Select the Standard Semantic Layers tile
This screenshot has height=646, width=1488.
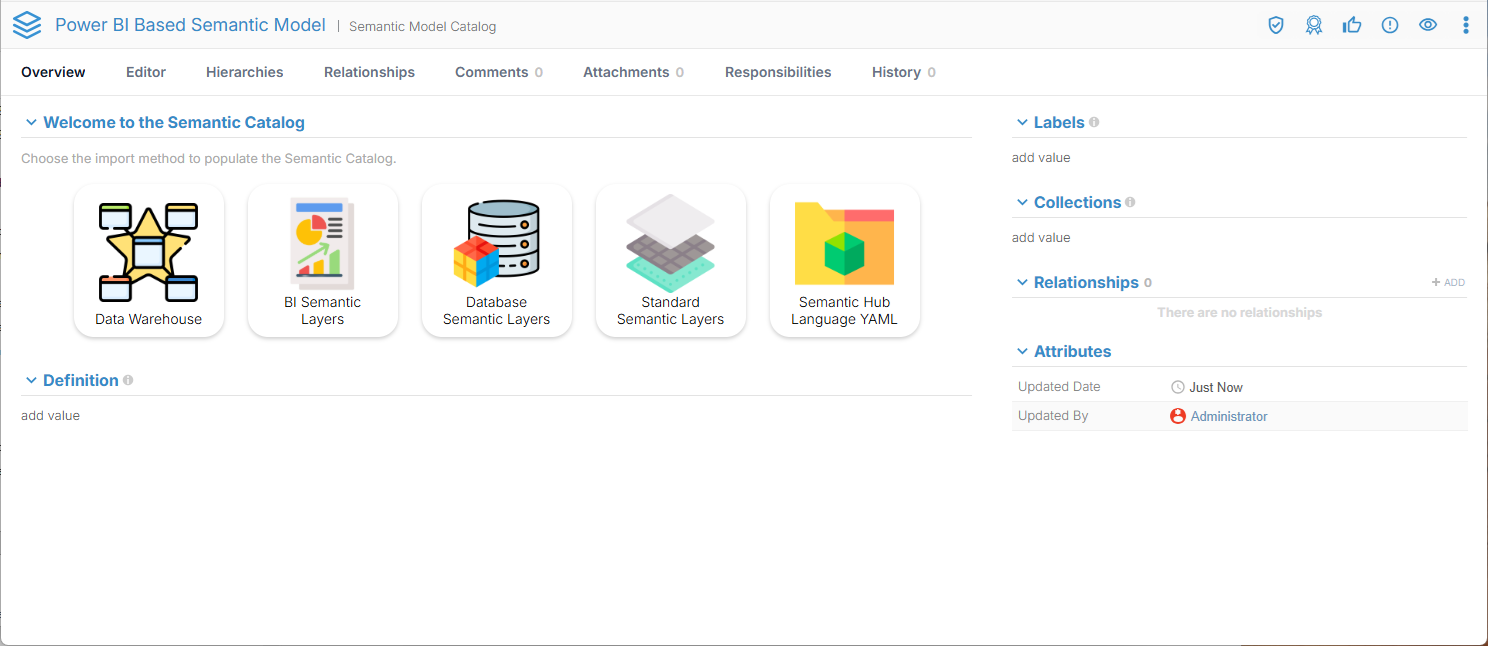[x=671, y=261]
